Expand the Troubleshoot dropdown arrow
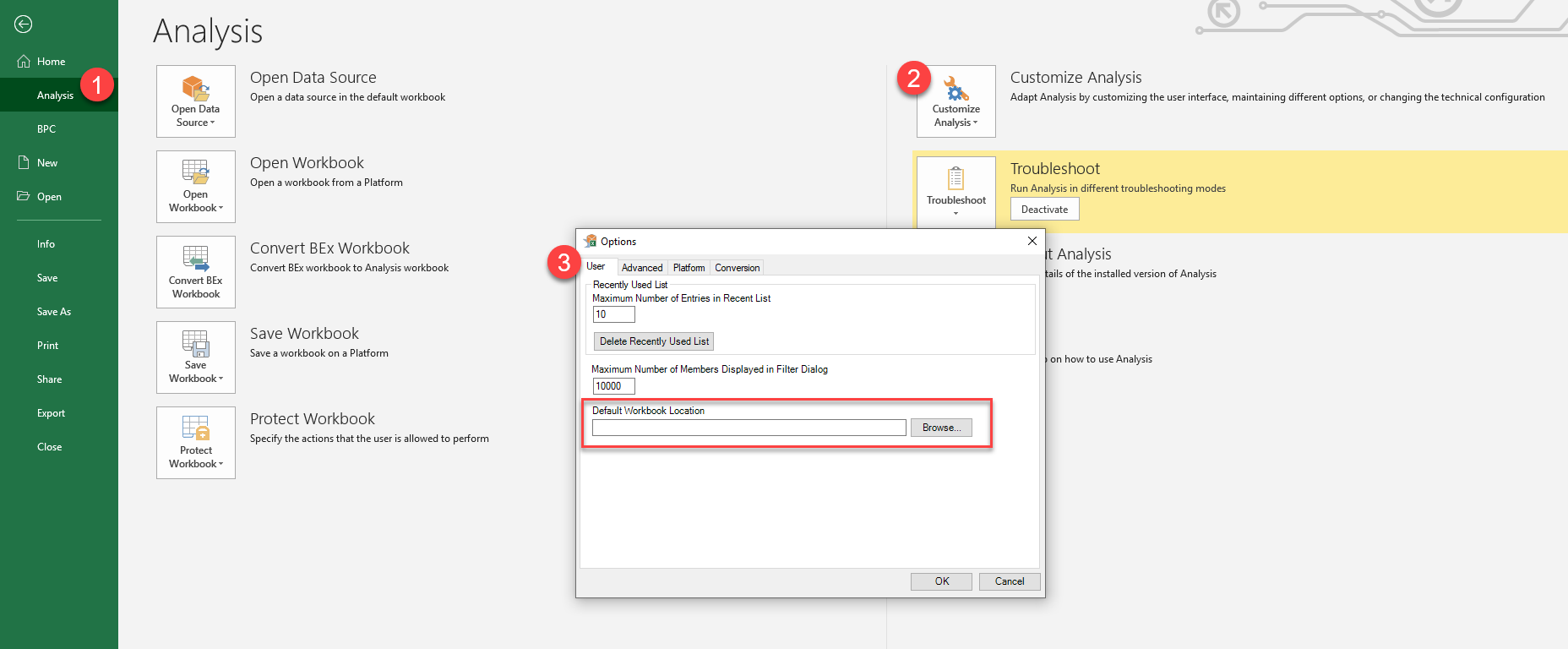The width and height of the screenshot is (1568, 649). click(956, 214)
